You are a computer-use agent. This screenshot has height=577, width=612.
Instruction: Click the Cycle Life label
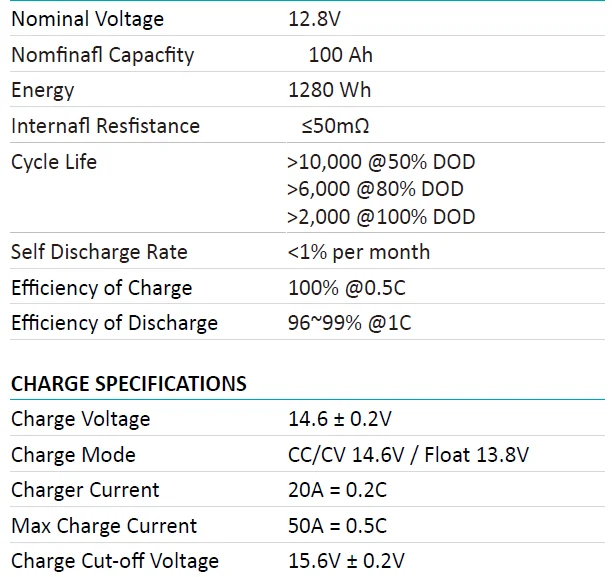[x=54, y=162]
